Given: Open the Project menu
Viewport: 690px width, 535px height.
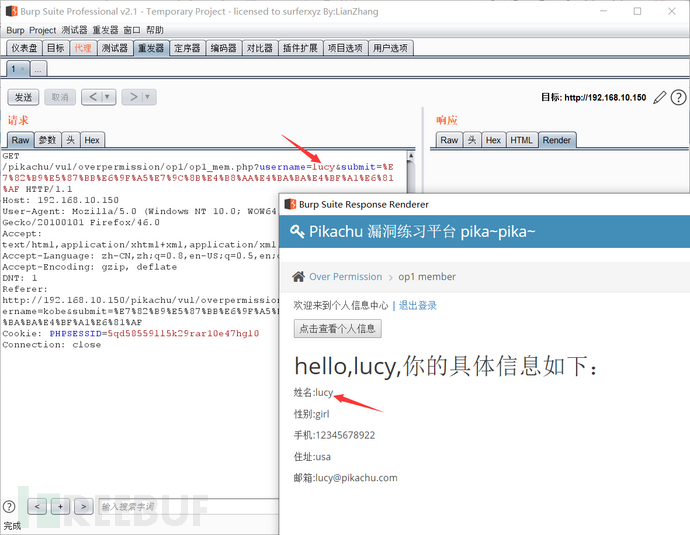Looking at the screenshot, I should (x=42, y=30).
